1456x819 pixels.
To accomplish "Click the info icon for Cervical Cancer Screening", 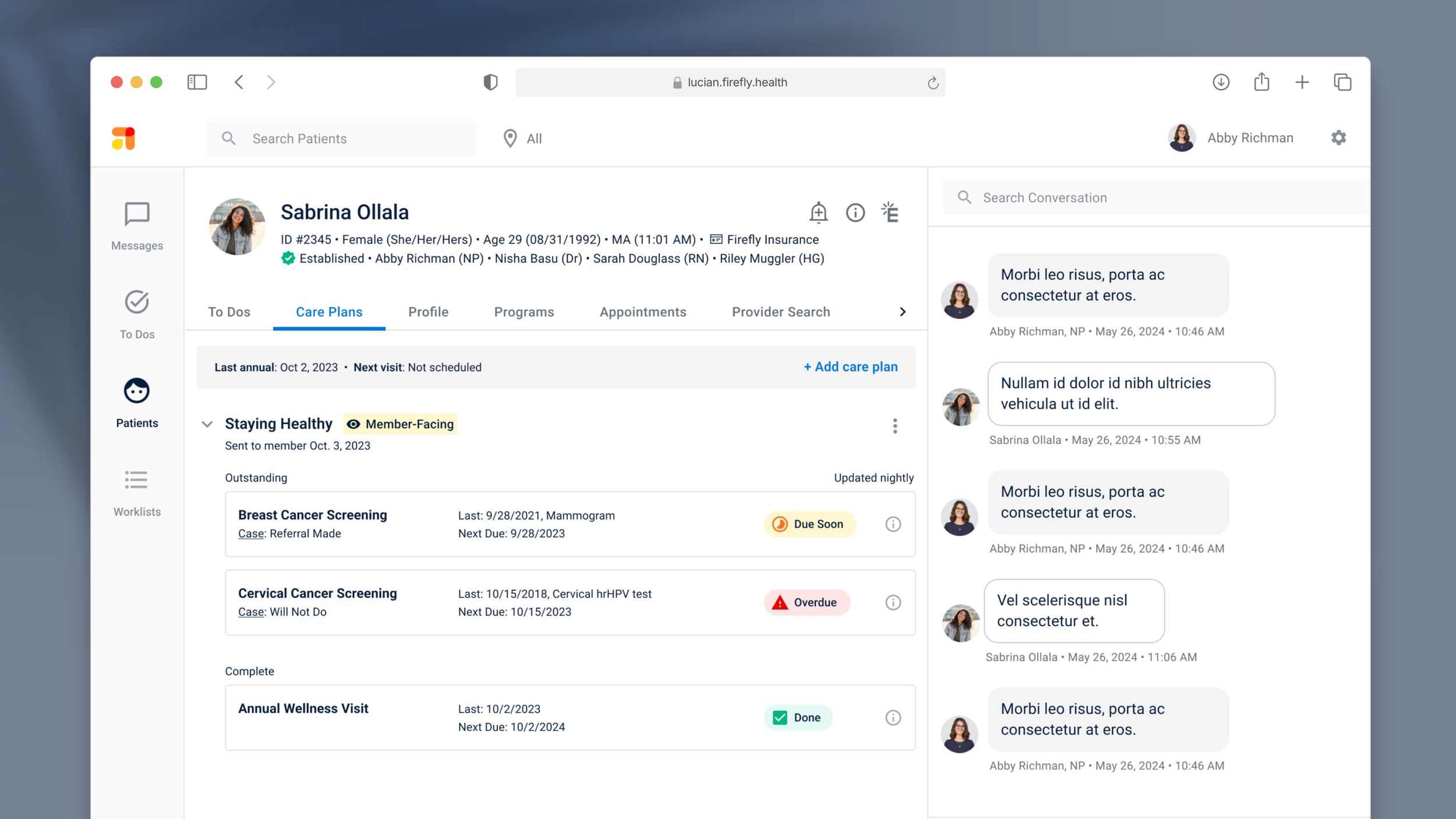I will click(893, 602).
